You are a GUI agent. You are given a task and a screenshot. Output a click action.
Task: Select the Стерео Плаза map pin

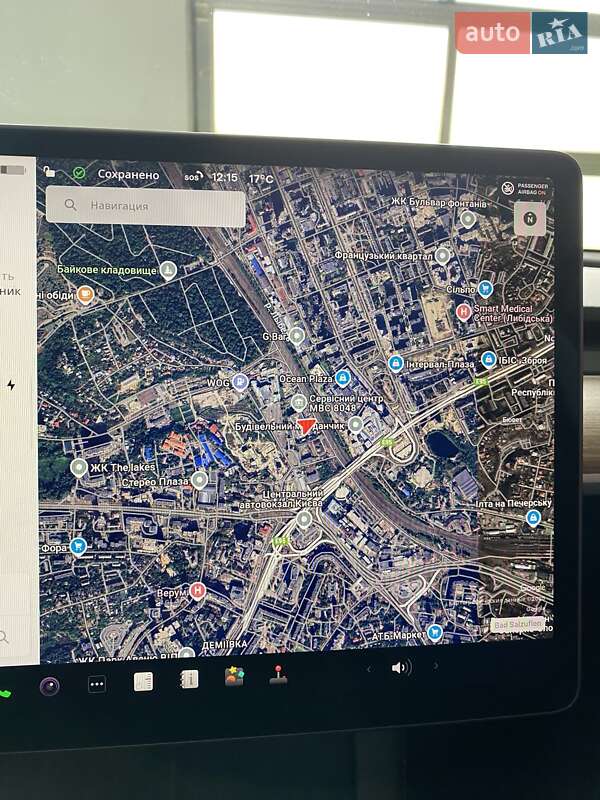pos(199,480)
